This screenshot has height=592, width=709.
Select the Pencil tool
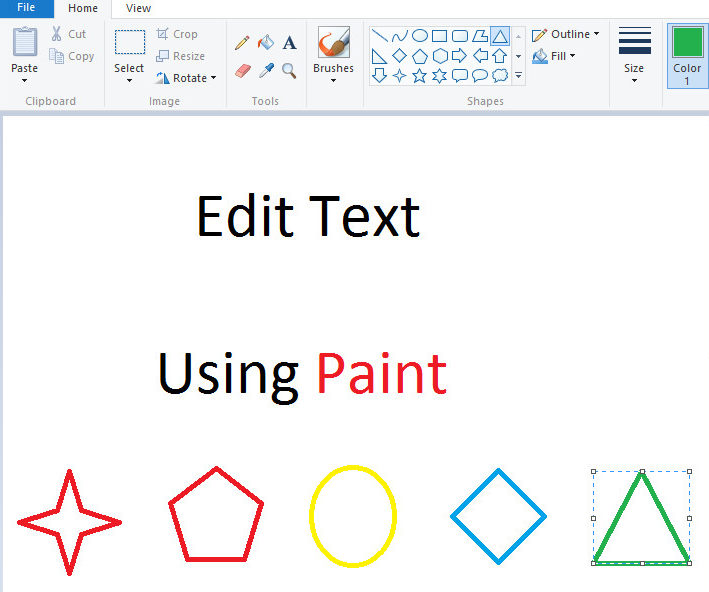[x=242, y=43]
